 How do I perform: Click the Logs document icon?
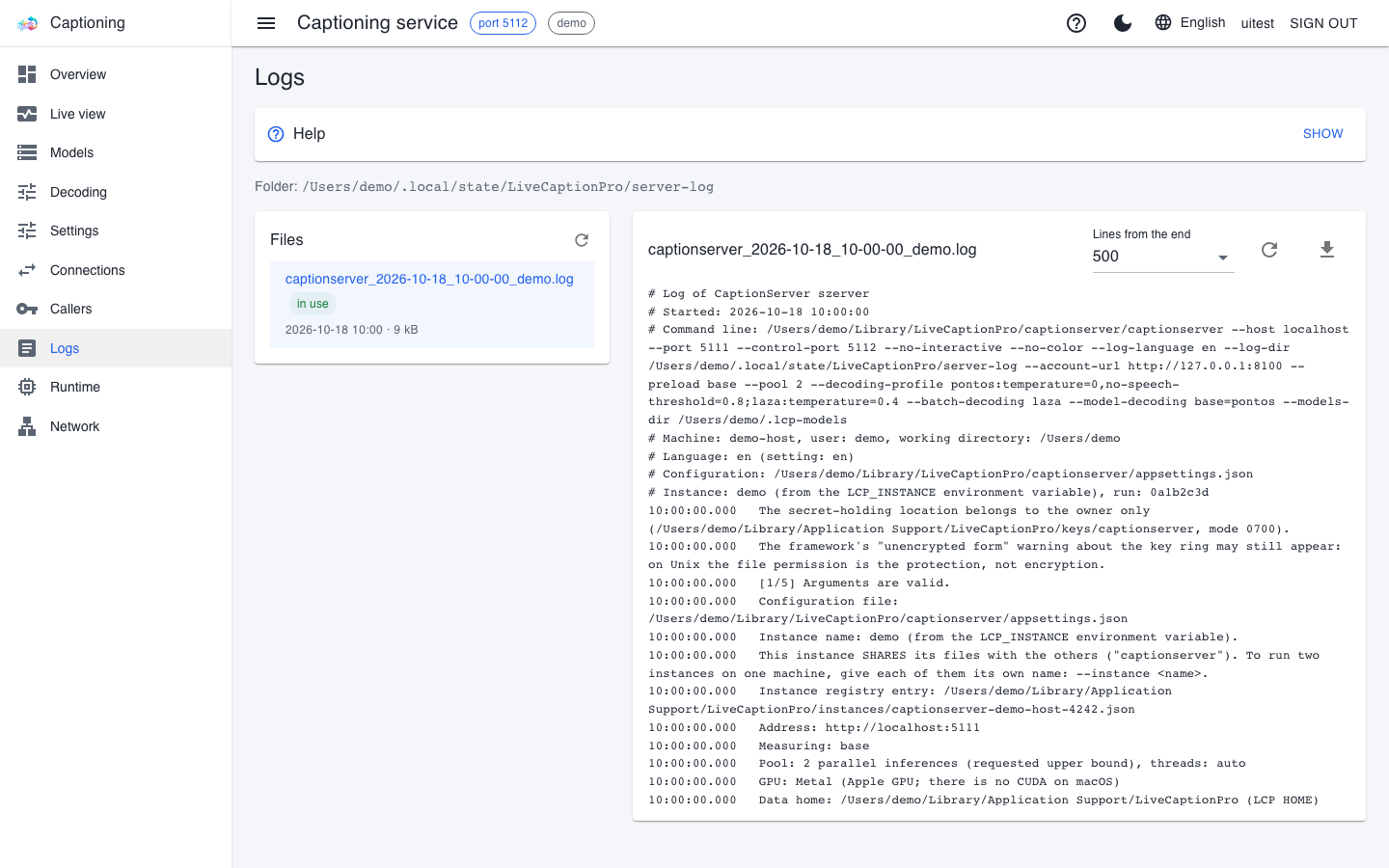[27, 348]
